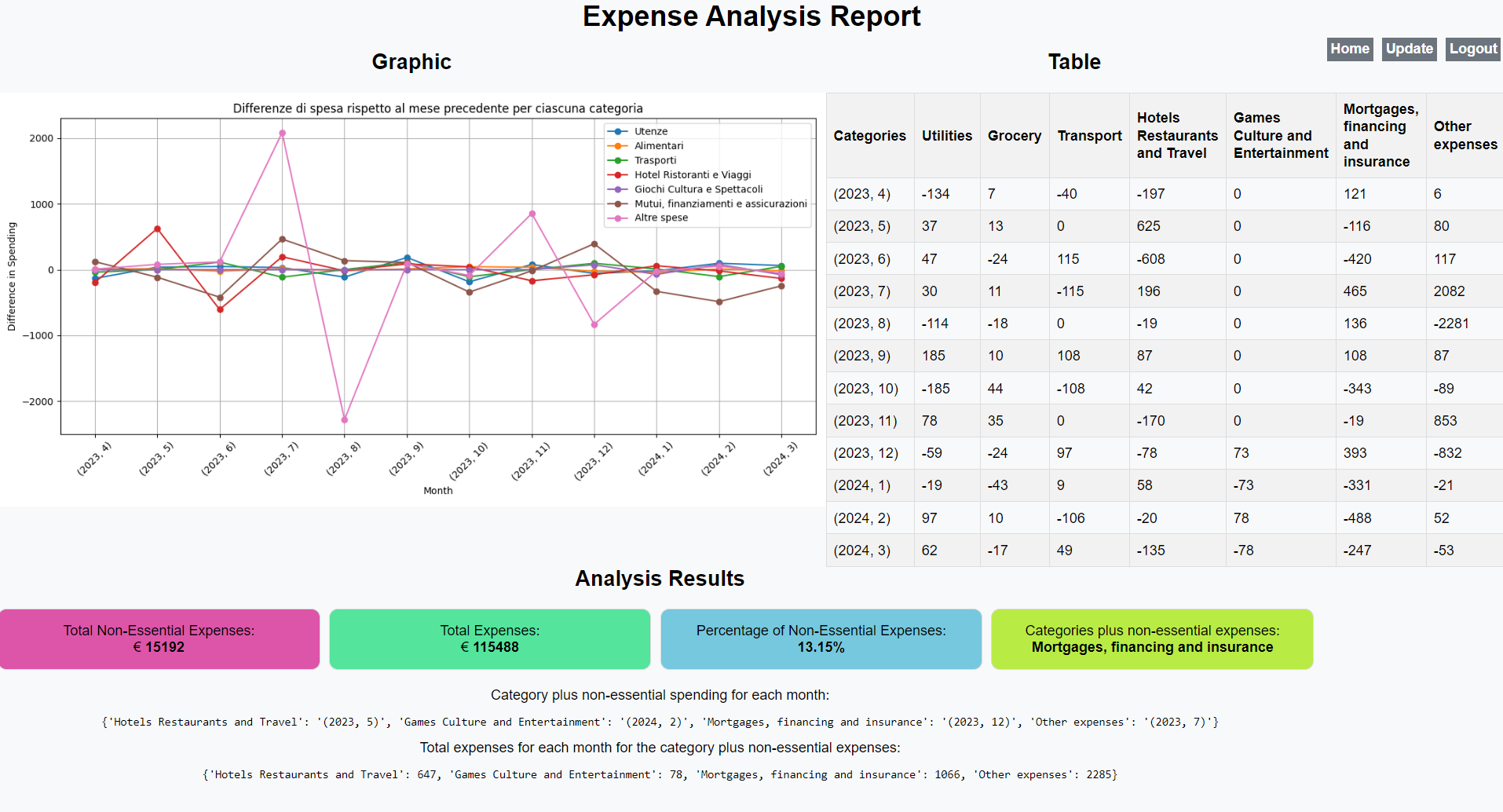Click the Transport column header
The height and width of the screenshot is (812, 1503).
pos(1089,136)
